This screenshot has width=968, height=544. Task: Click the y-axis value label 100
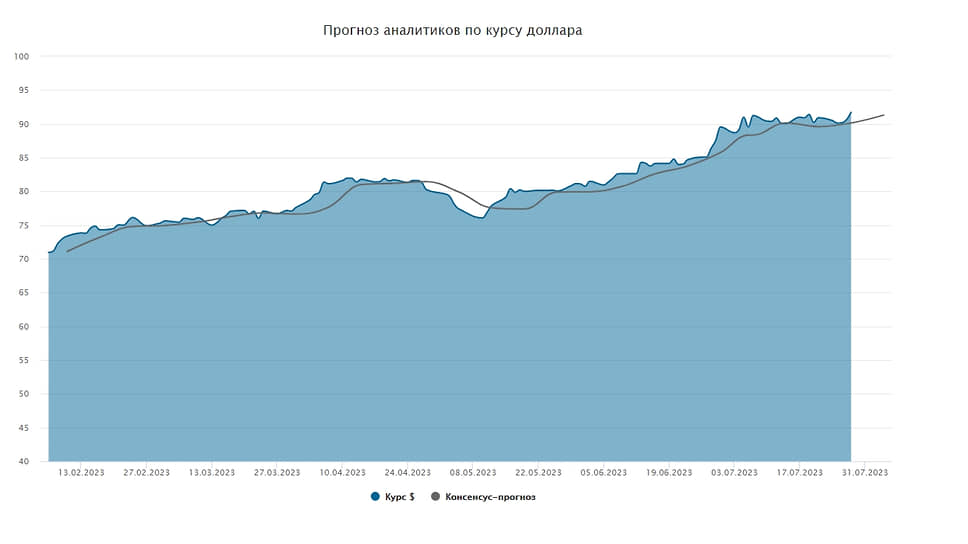tap(22, 56)
